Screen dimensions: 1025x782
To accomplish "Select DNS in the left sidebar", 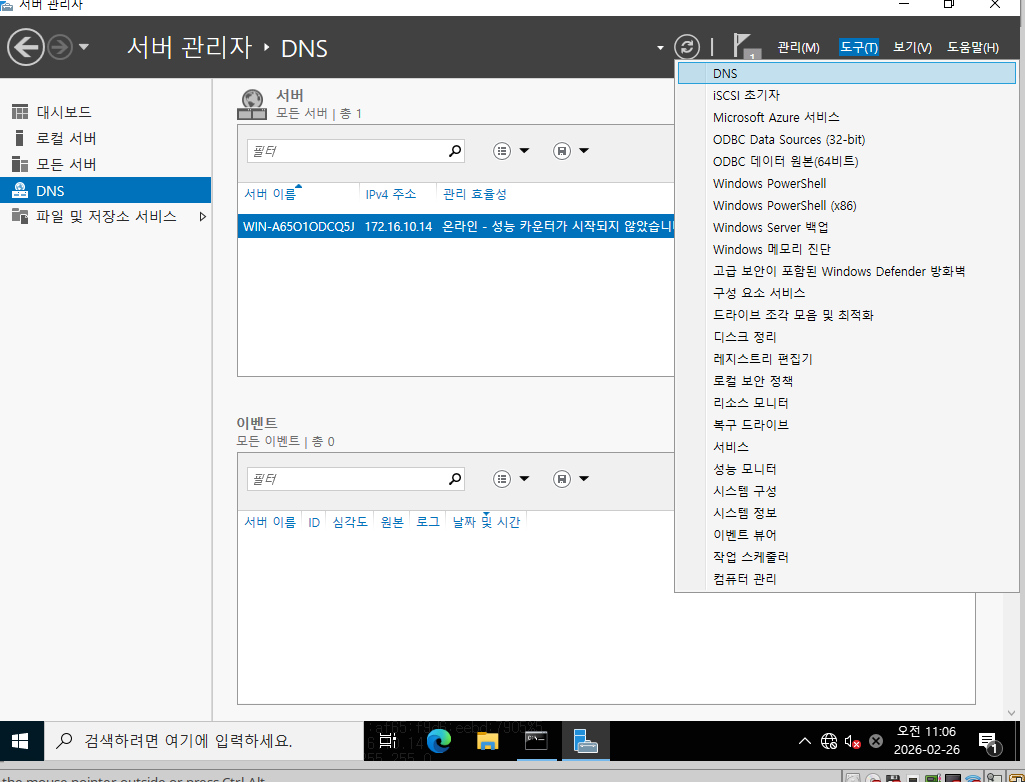I will [105, 190].
